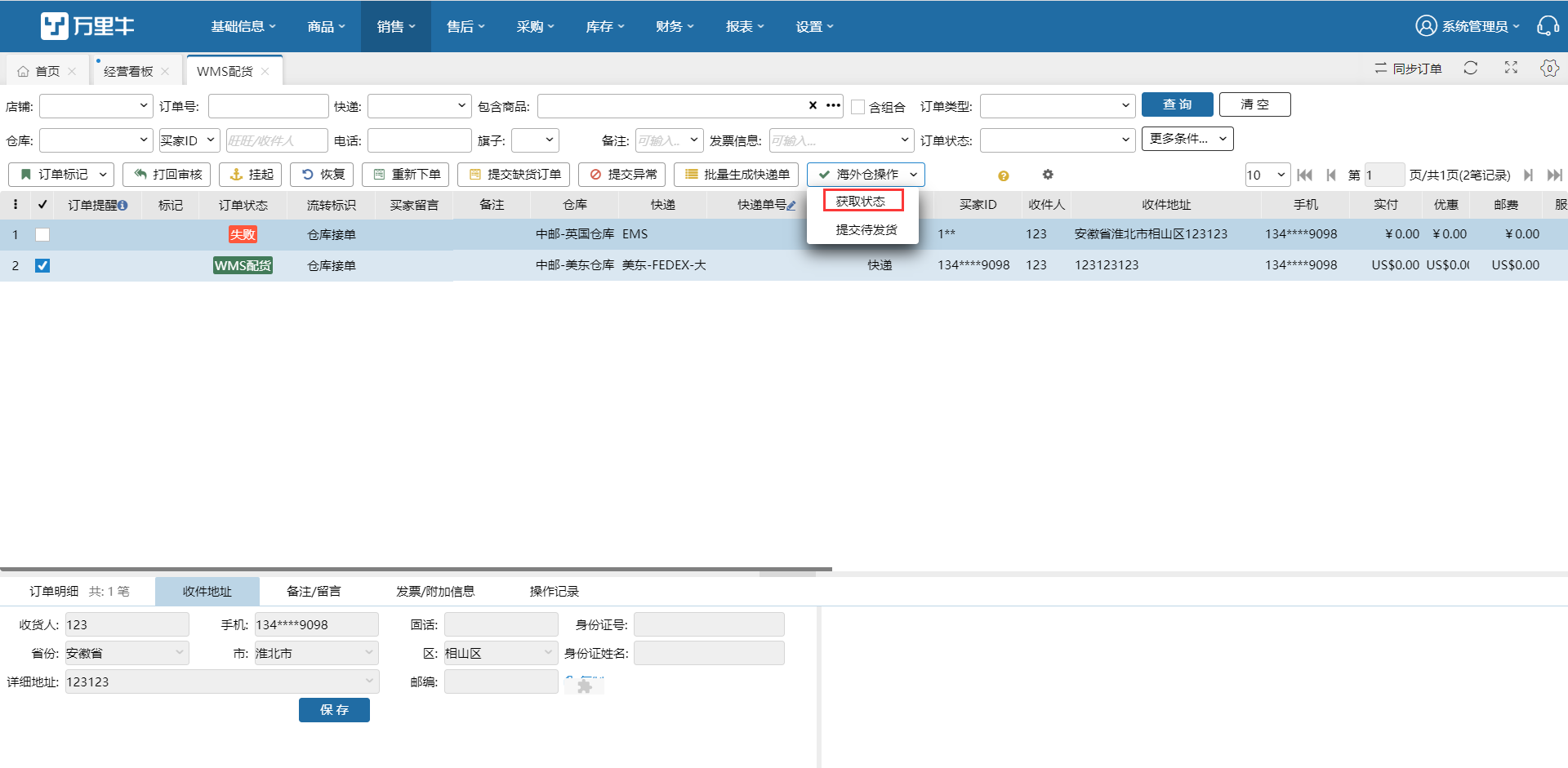Viewport: 1568px width, 768px height.
Task: Click the 电话 input field
Action: (420, 140)
